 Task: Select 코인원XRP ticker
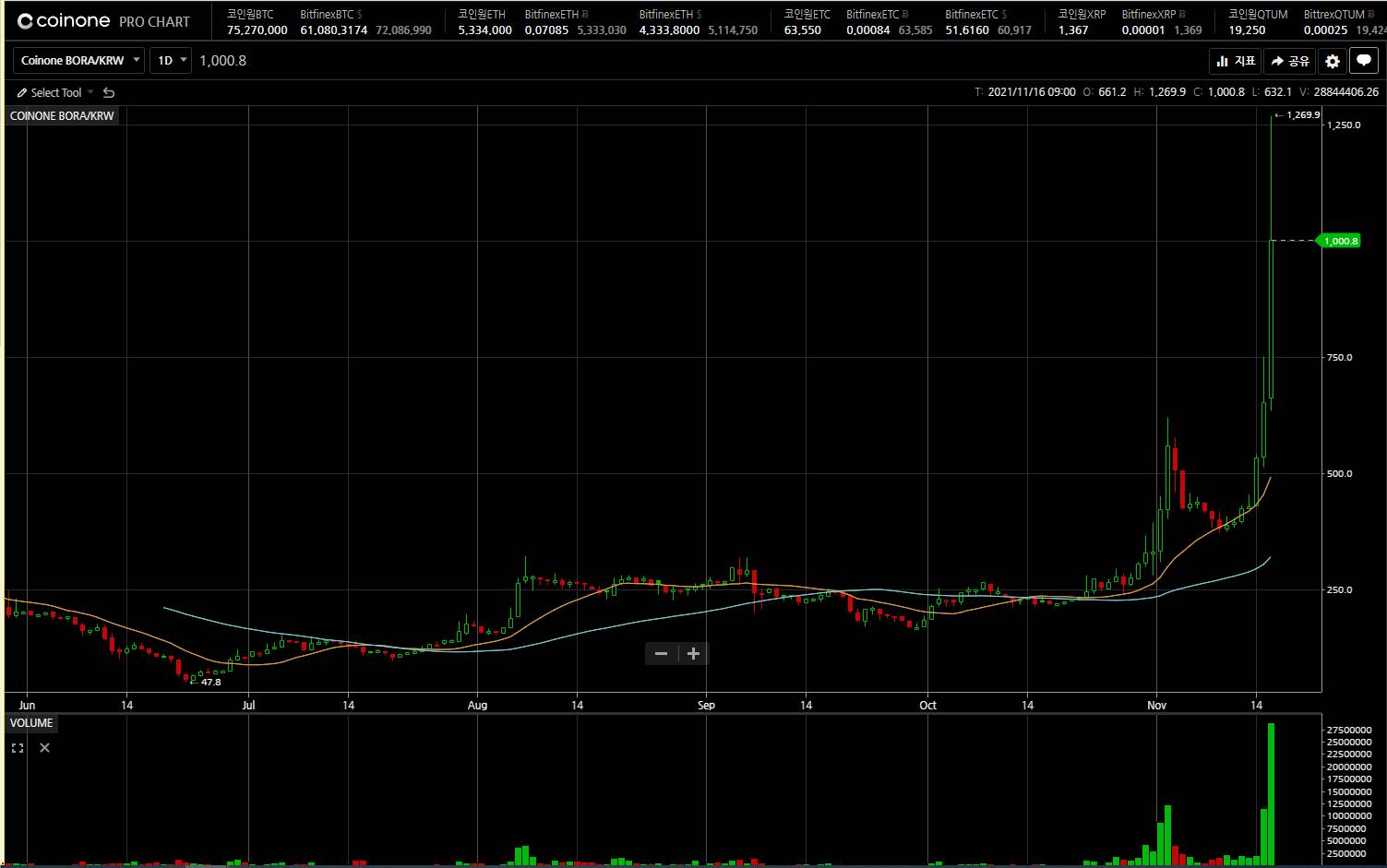(1082, 22)
